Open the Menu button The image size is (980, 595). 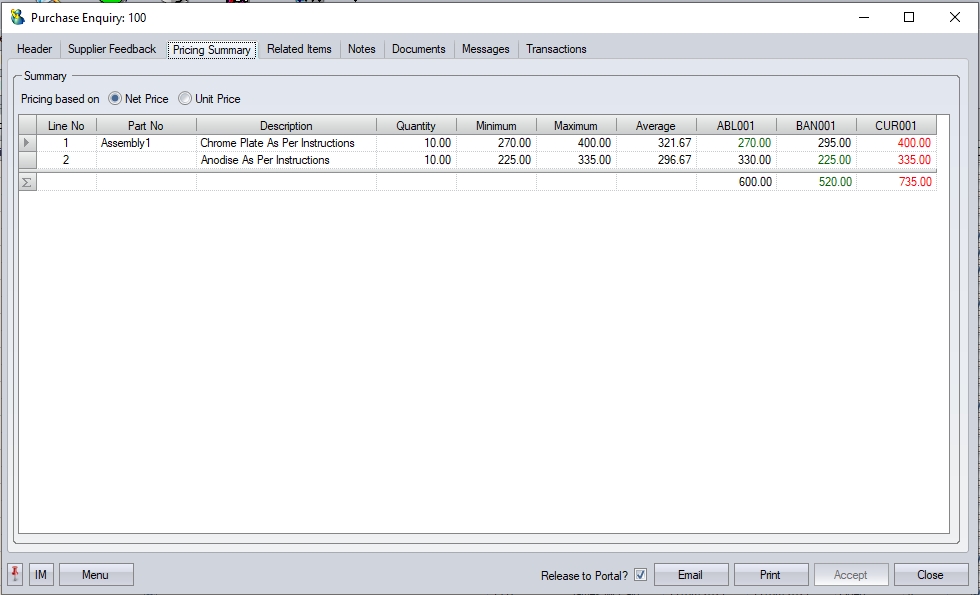click(96, 574)
